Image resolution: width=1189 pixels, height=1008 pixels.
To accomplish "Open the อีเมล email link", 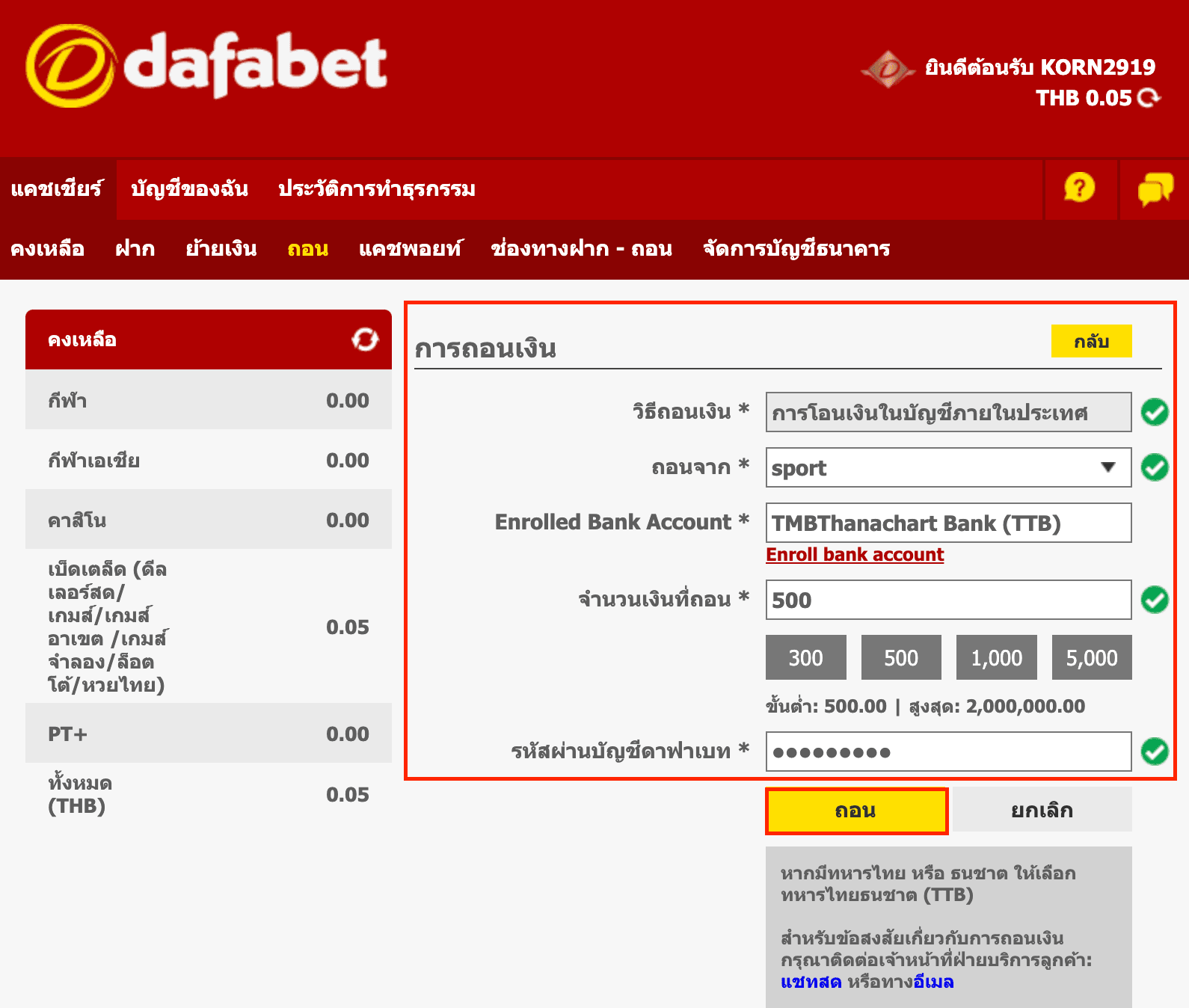I will click(x=933, y=982).
